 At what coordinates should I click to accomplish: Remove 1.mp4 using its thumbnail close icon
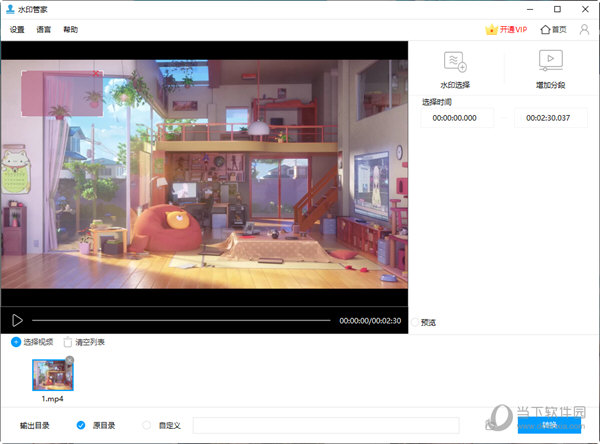[x=69, y=360]
